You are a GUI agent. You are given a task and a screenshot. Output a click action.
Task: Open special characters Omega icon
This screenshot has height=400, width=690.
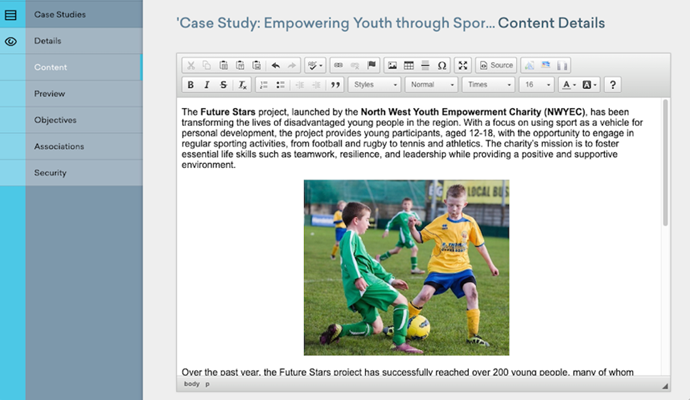[442, 66]
